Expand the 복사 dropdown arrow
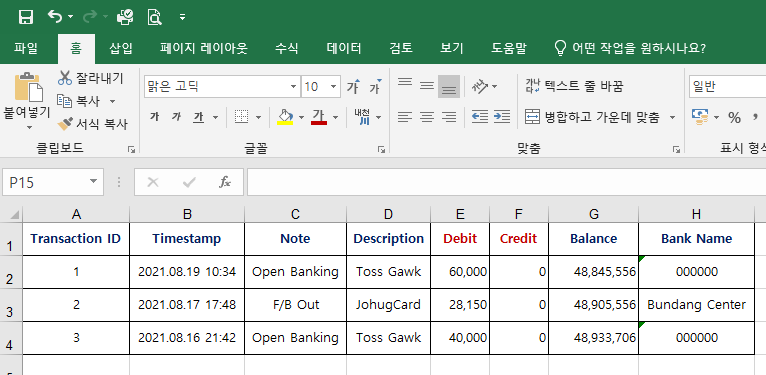The image size is (766, 375). coord(112,102)
